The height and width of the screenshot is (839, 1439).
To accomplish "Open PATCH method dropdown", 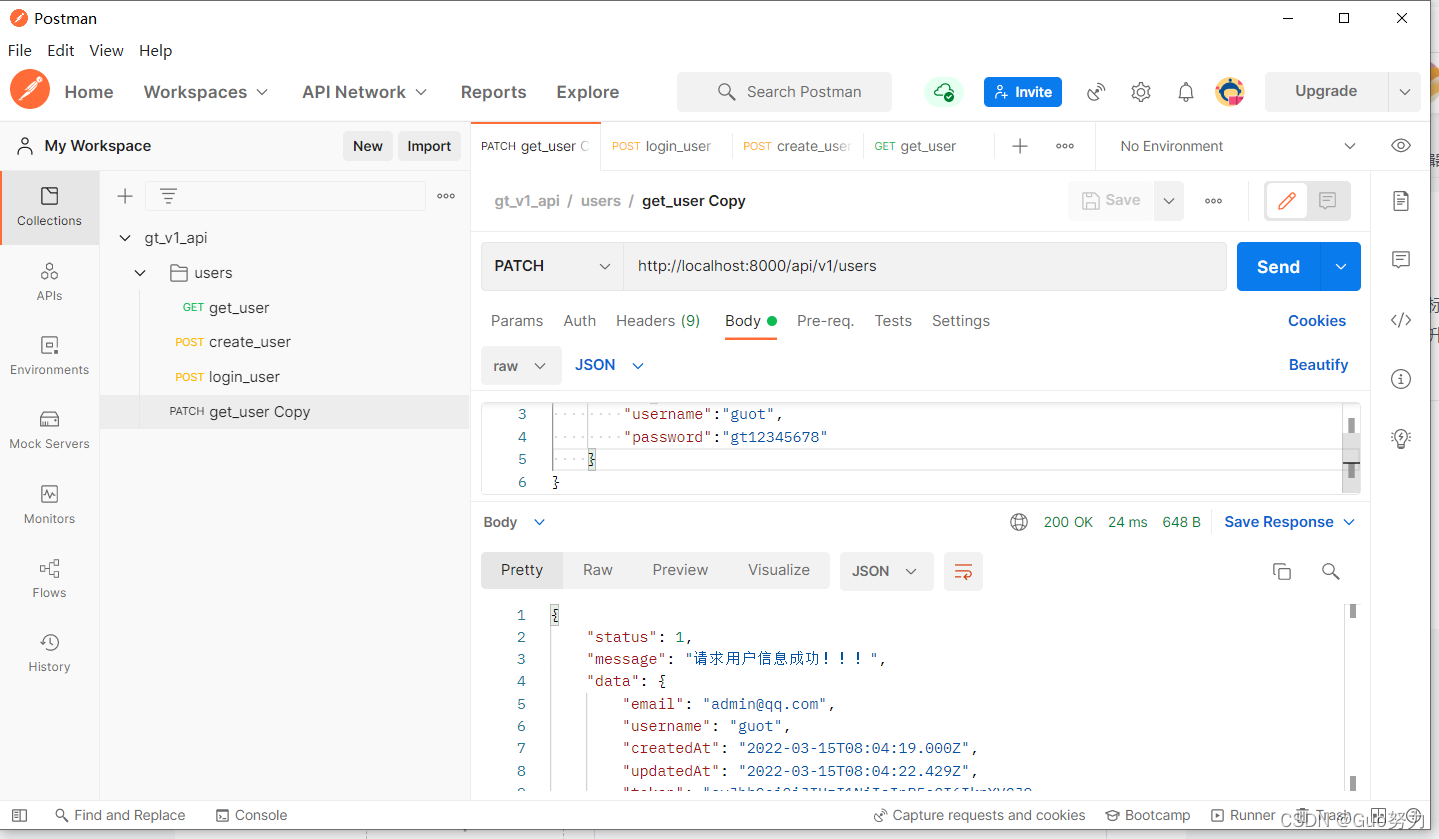I will point(552,266).
